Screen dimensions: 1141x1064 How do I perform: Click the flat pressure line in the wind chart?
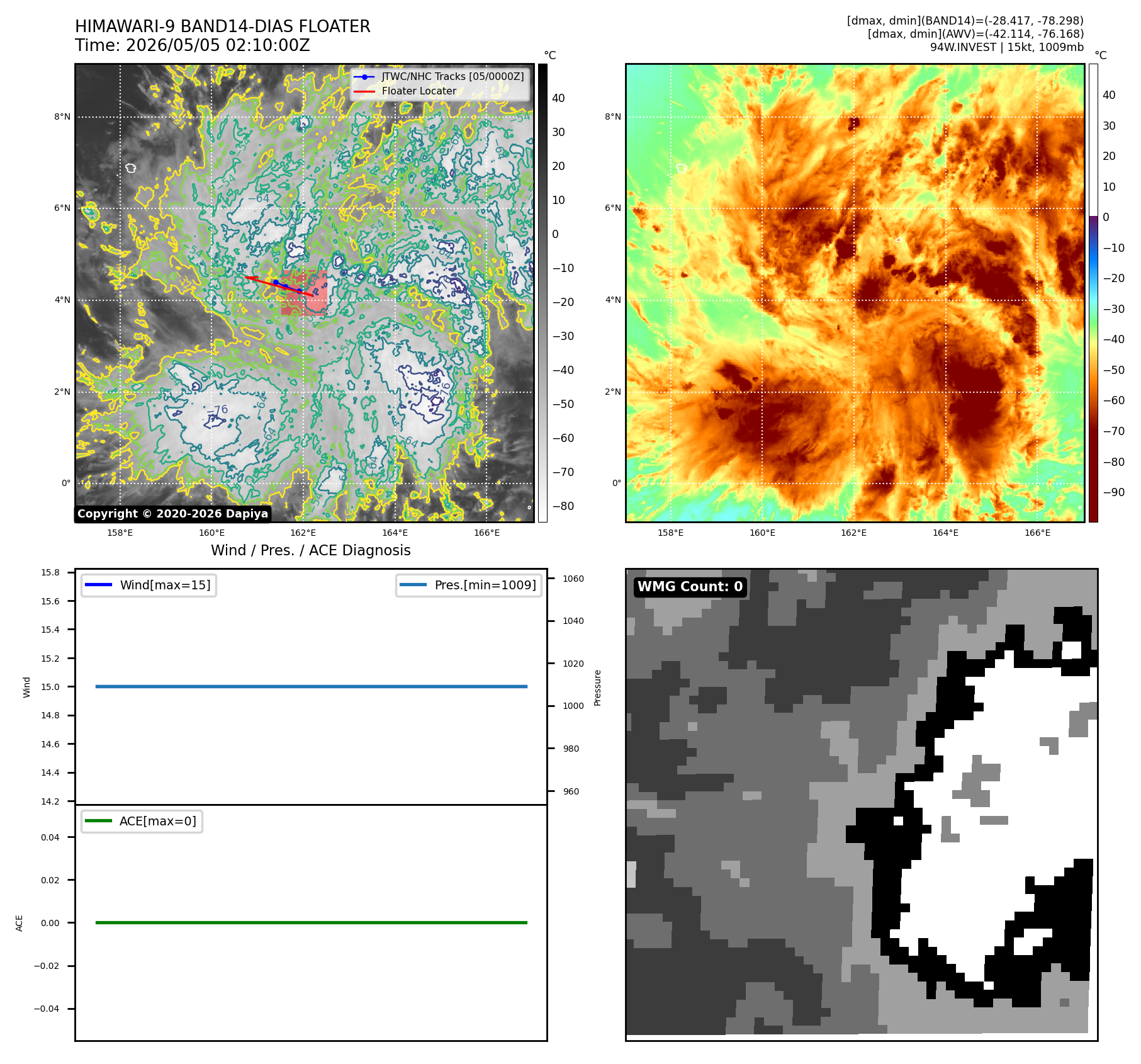(x=312, y=686)
